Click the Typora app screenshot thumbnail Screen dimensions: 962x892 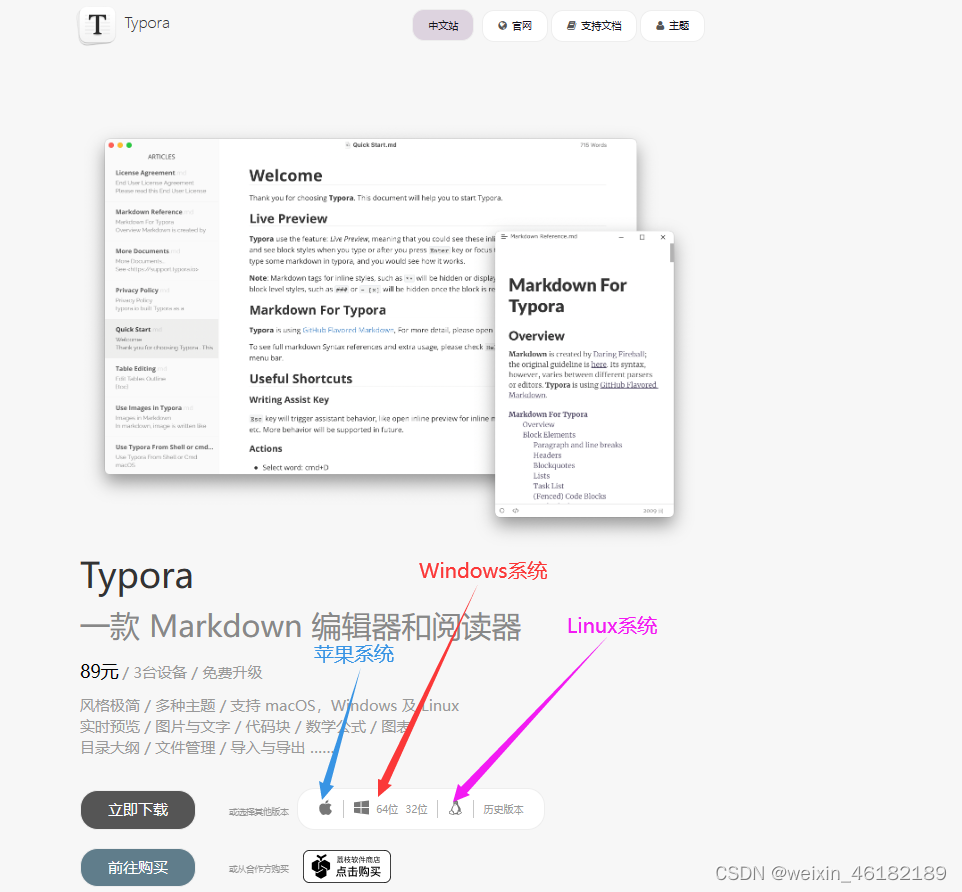pyautogui.click(x=370, y=305)
